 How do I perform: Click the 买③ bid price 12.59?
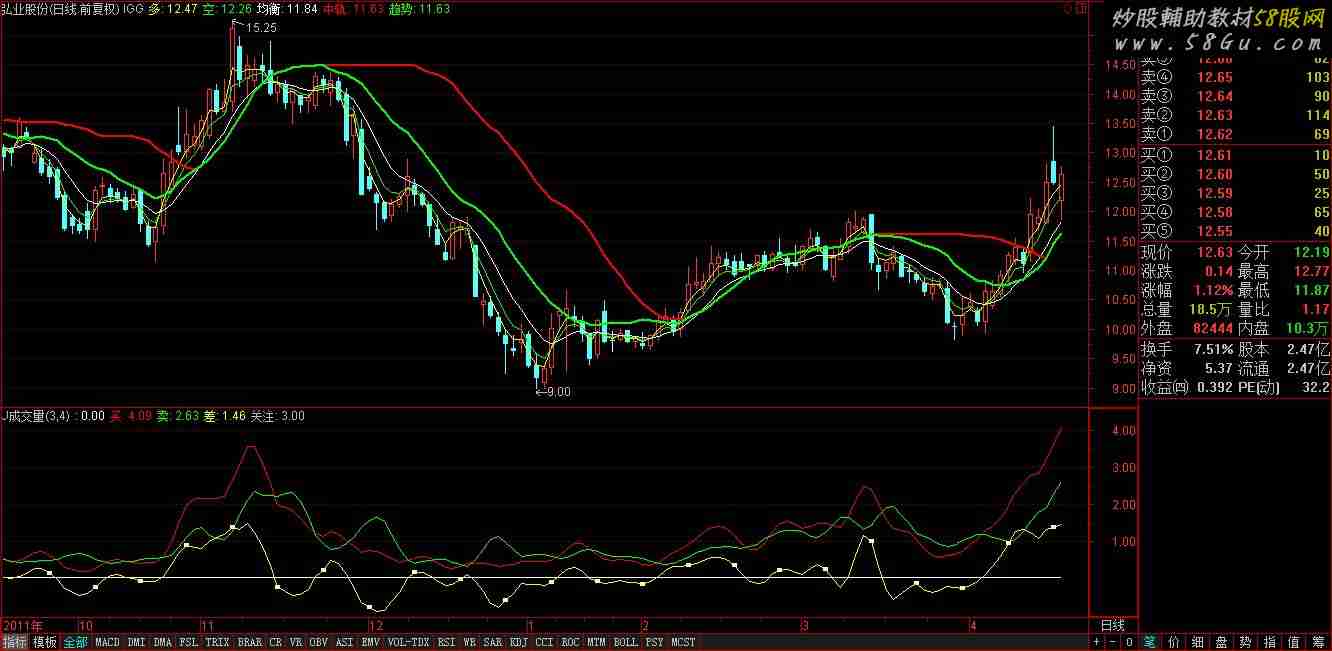tap(1215, 193)
